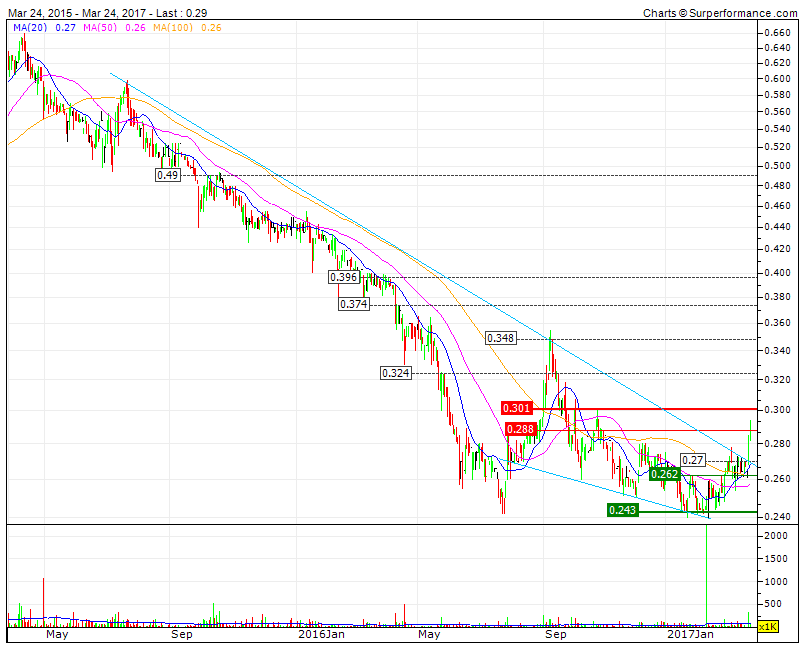Click the 0.27 price level label

[693, 460]
